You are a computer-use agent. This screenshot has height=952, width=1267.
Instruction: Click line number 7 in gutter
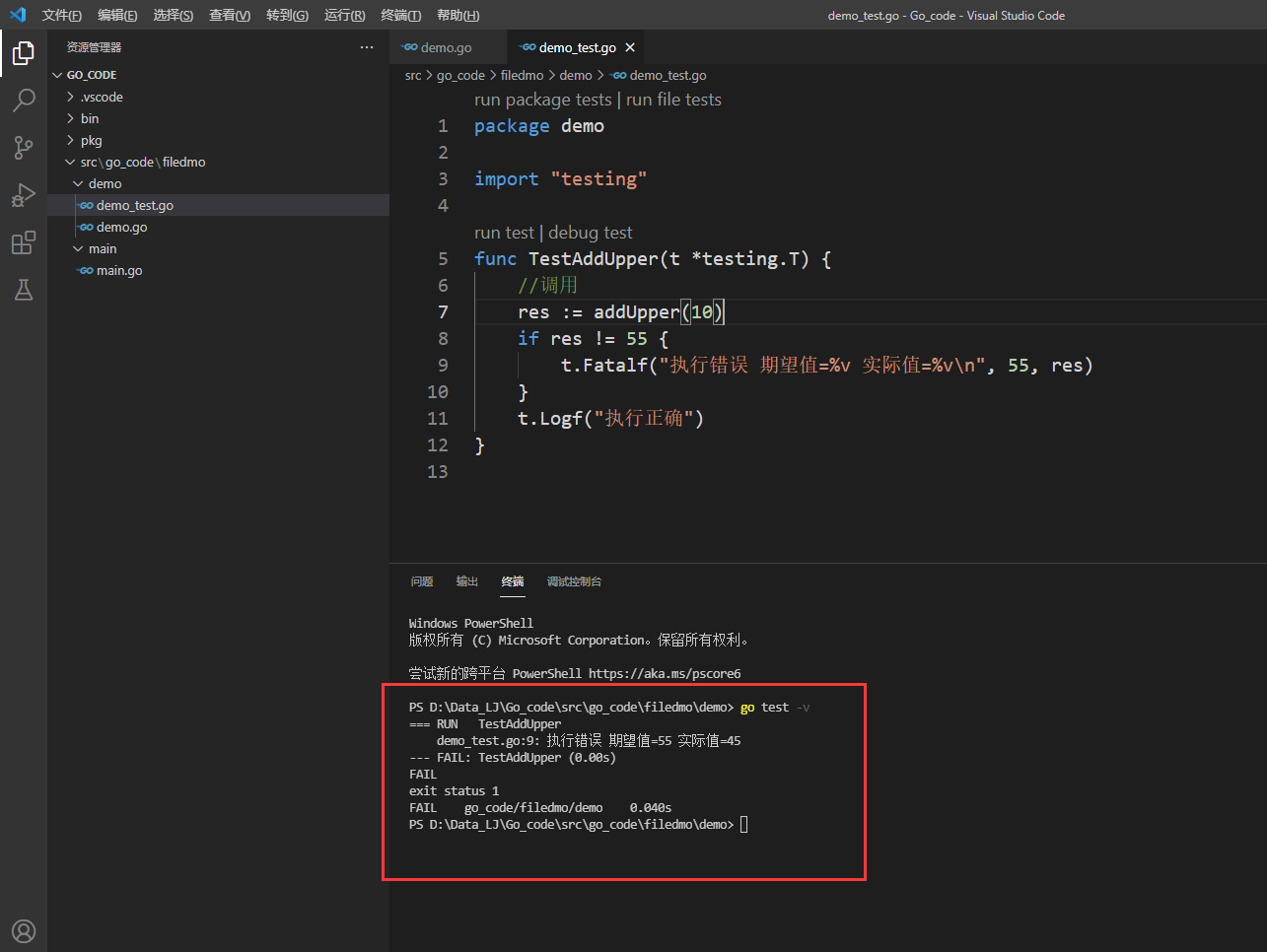(x=443, y=312)
